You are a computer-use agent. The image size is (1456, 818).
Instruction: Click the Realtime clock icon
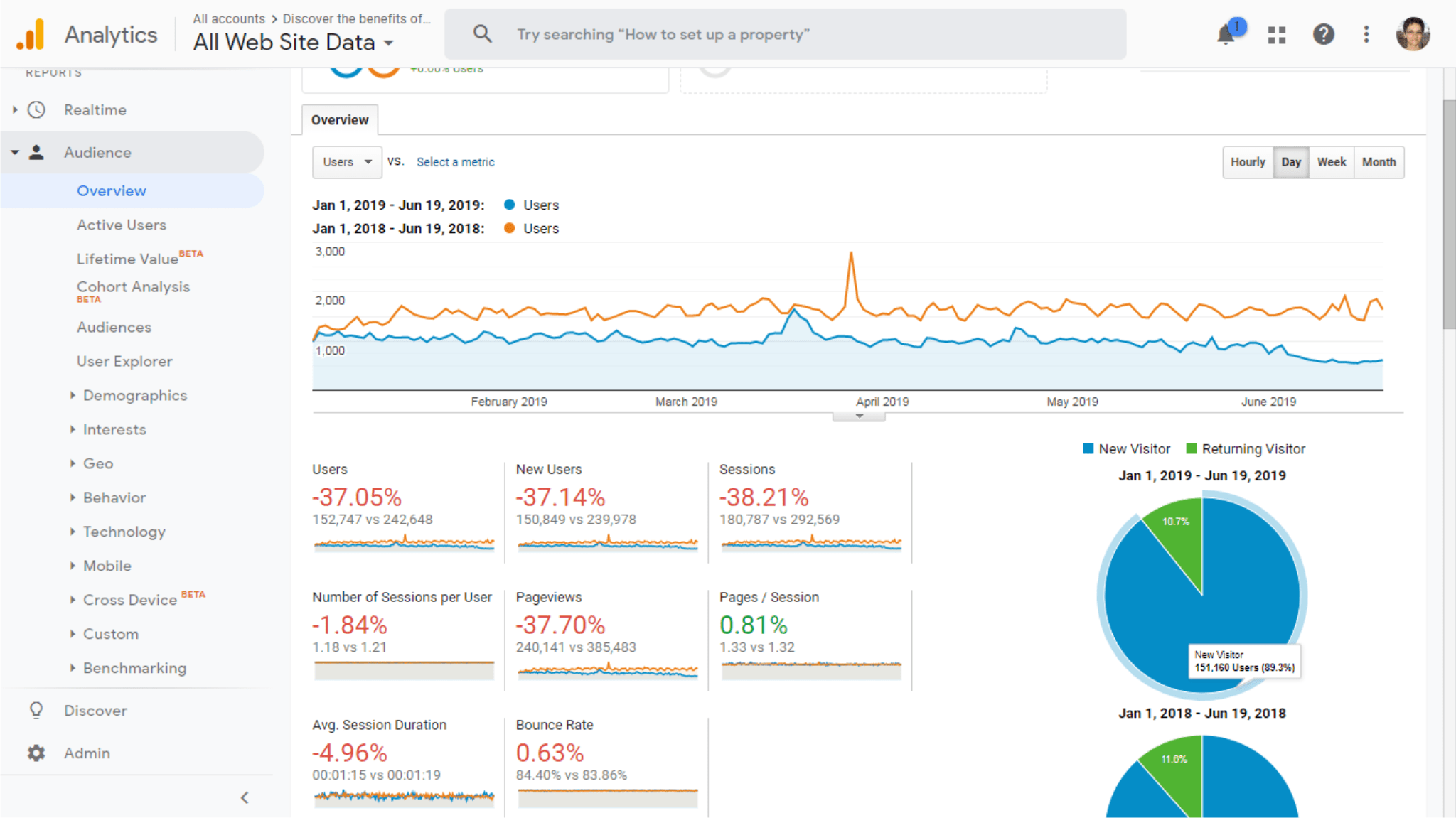[x=36, y=109]
